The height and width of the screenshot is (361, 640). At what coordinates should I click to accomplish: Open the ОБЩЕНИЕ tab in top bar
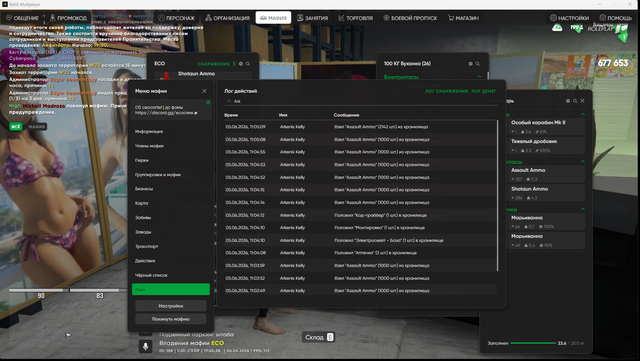click(22, 18)
